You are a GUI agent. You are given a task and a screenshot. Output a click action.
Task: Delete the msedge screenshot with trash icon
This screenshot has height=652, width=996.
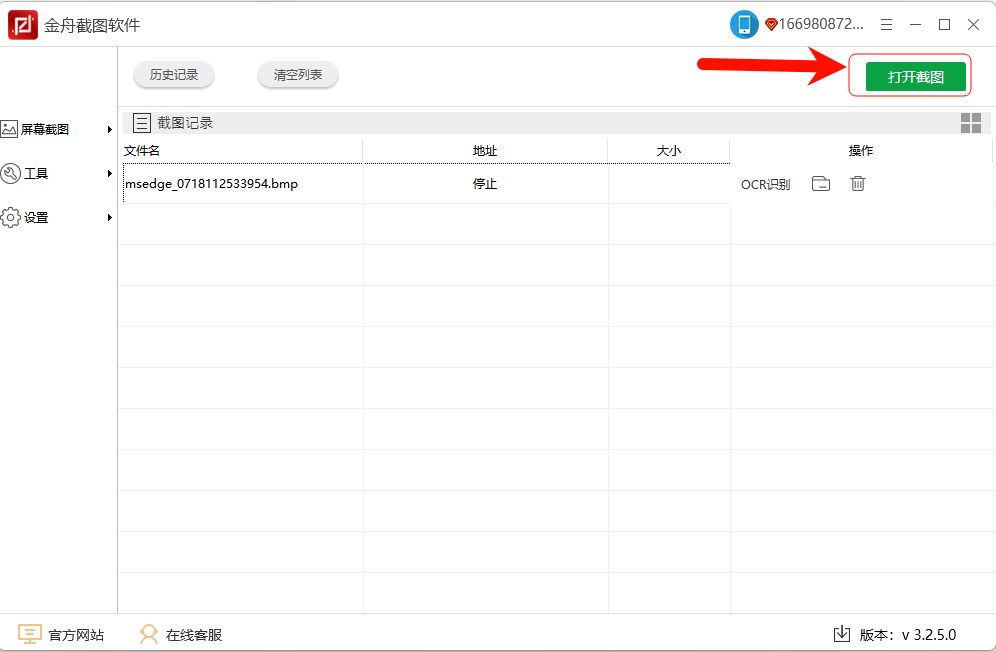pyautogui.click(x=858, y=184)
